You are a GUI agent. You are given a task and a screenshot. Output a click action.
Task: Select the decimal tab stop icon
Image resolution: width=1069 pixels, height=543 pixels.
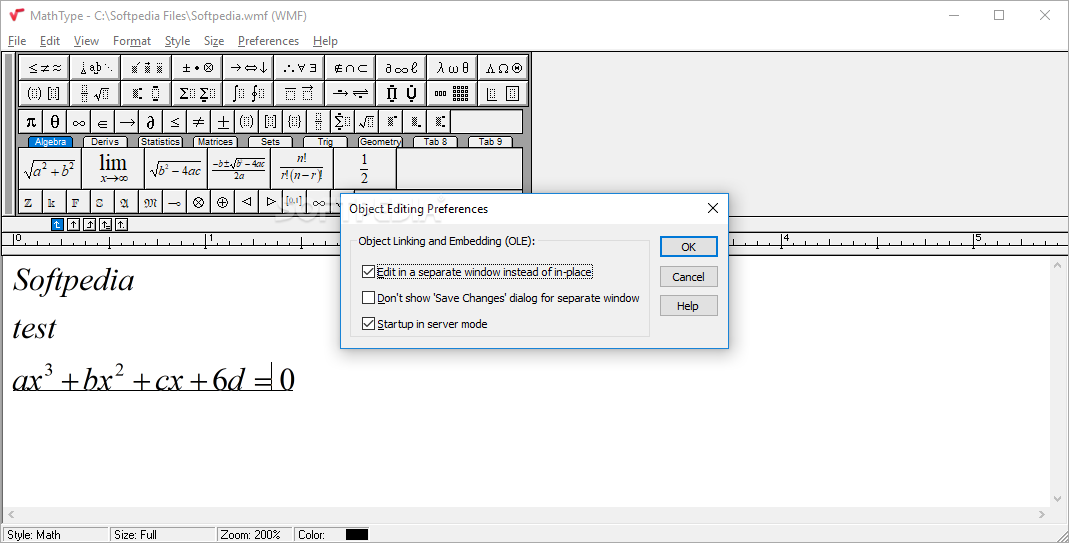pyautogui.click(x=121, y=224)
